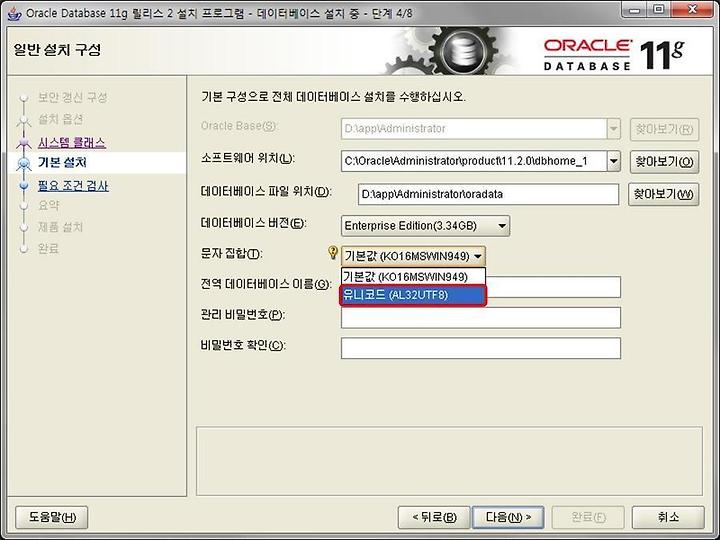Open the 데이터베이스 버전 Enterprise Edition dropdown
Viewport: 720px width, 540px height.
425,226
